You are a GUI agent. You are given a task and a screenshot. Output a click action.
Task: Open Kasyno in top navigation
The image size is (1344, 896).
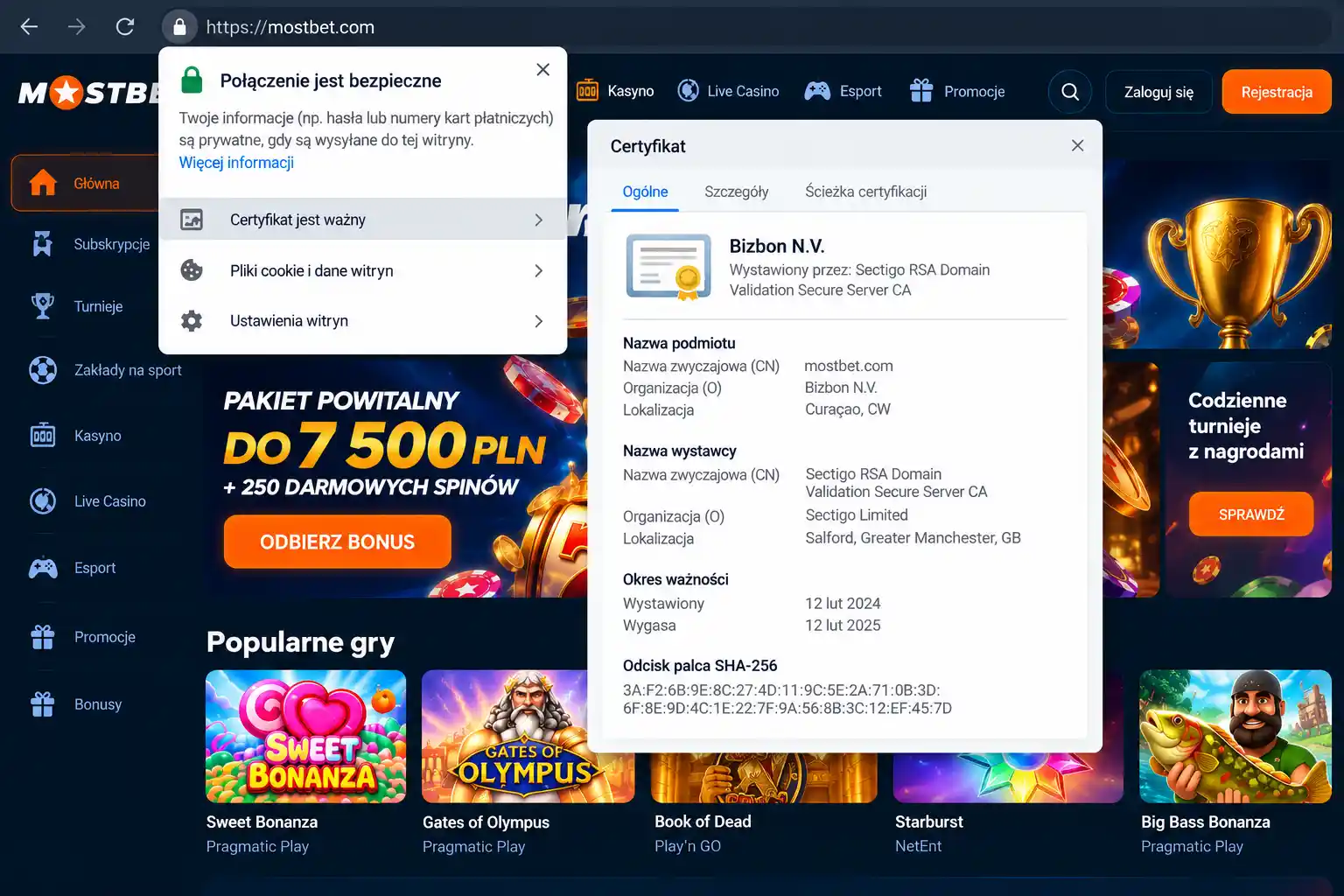615,91
